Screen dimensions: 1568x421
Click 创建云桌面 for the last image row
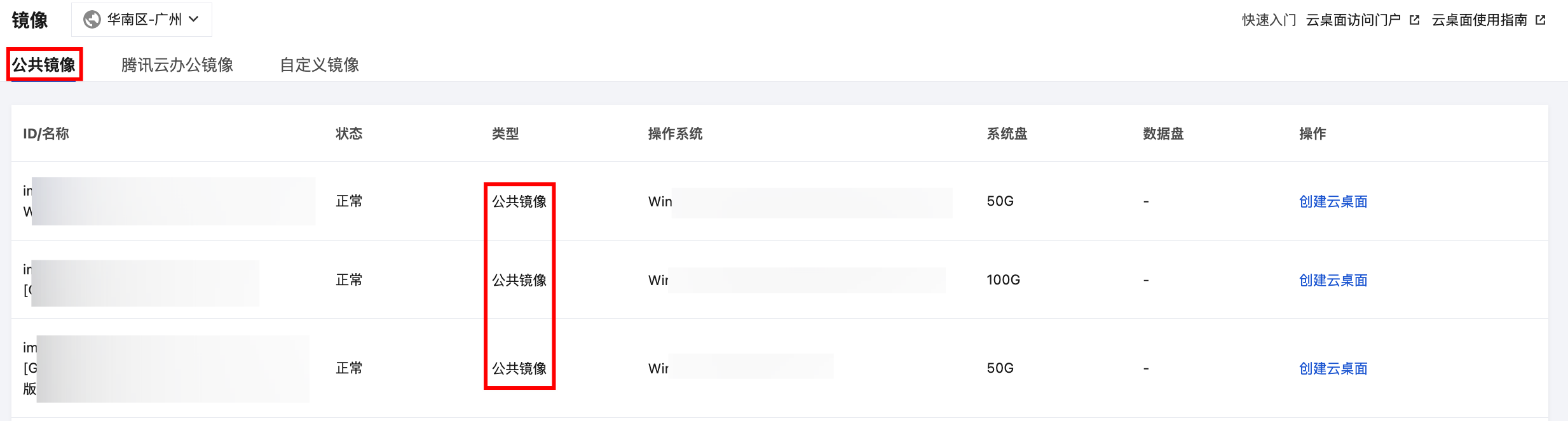coord(1333,368)
